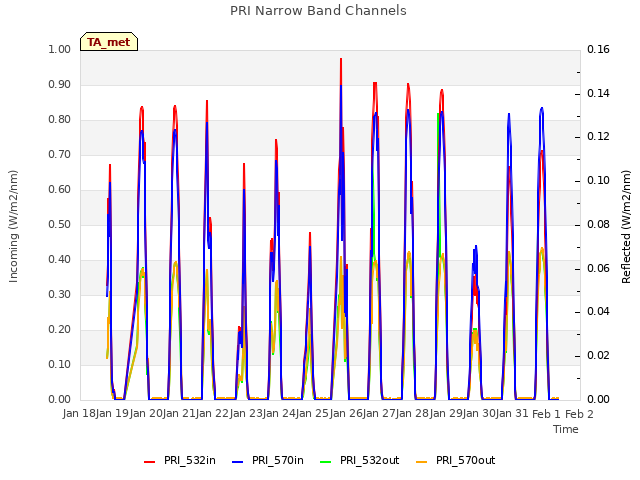The width and height of the screenshot is (640, 480).
Task: Click the 0.20 left axis value
Action: click(x=60, y=329)
